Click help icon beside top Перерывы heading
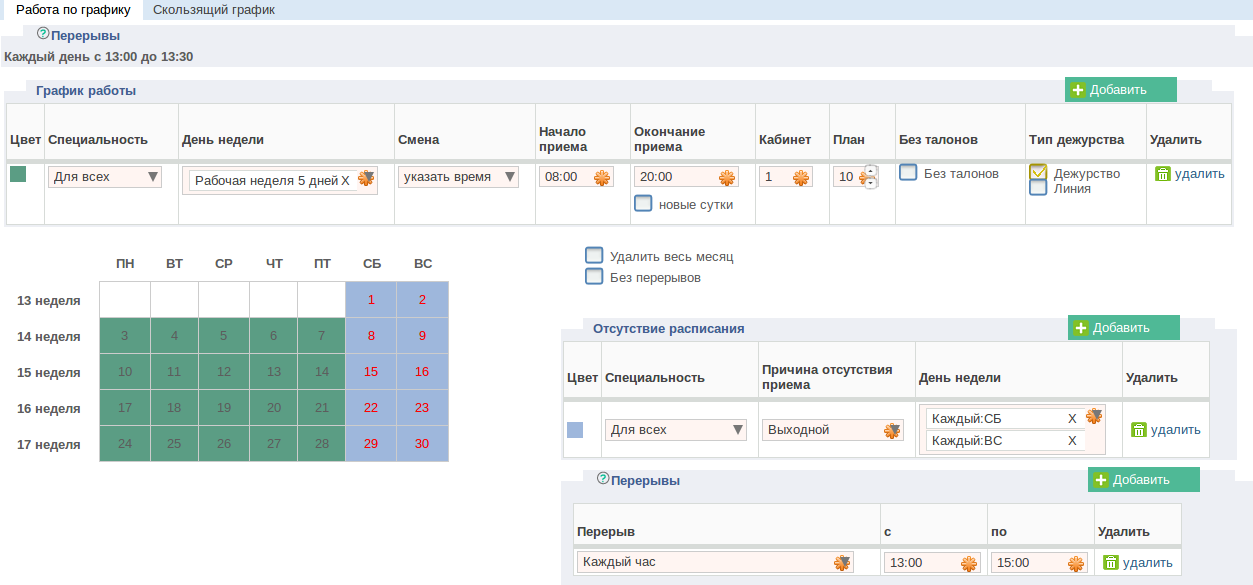Viewport: 1253px width, 585px height. pyautogui.click(x=42, y=33)
